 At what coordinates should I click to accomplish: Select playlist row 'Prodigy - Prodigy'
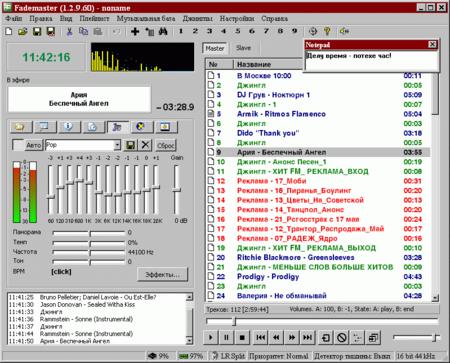(318, 277)
